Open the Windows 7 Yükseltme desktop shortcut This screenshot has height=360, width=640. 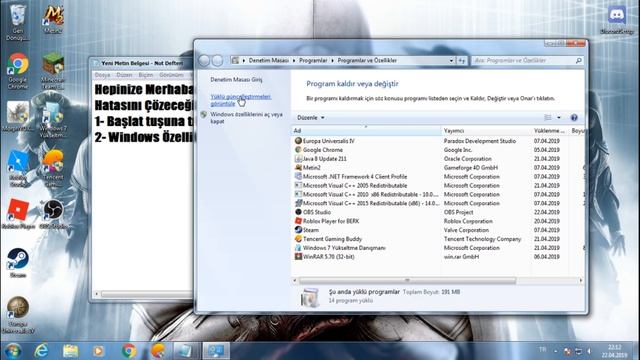pyautogui.click(x=53, y=120)
